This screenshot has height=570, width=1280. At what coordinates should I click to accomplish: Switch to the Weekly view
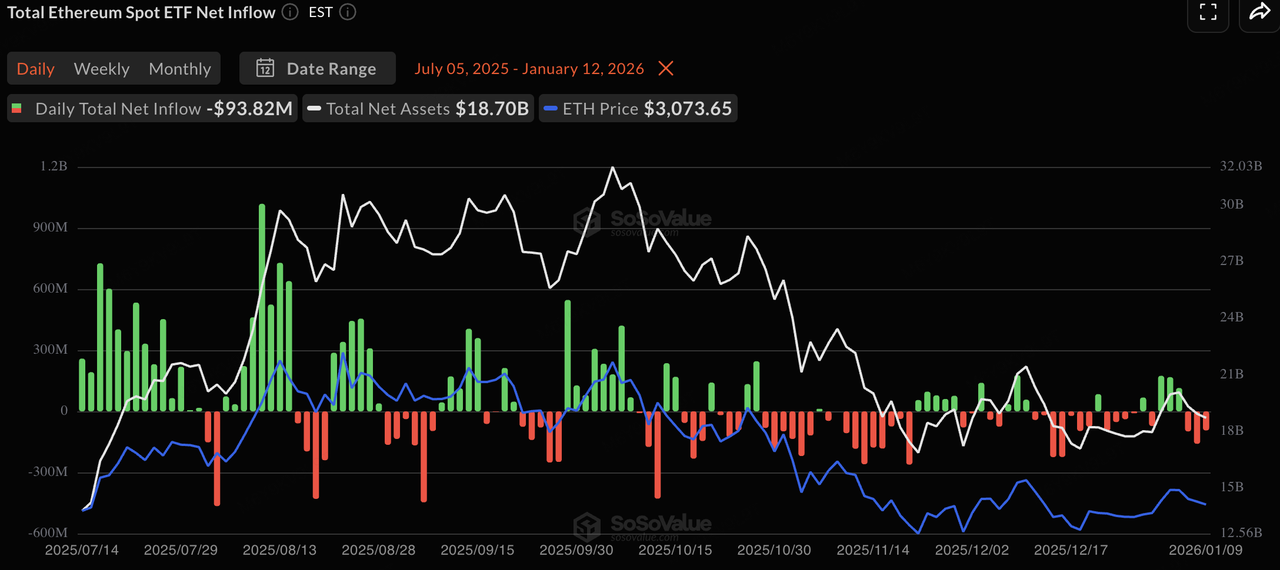coord(101,69)
